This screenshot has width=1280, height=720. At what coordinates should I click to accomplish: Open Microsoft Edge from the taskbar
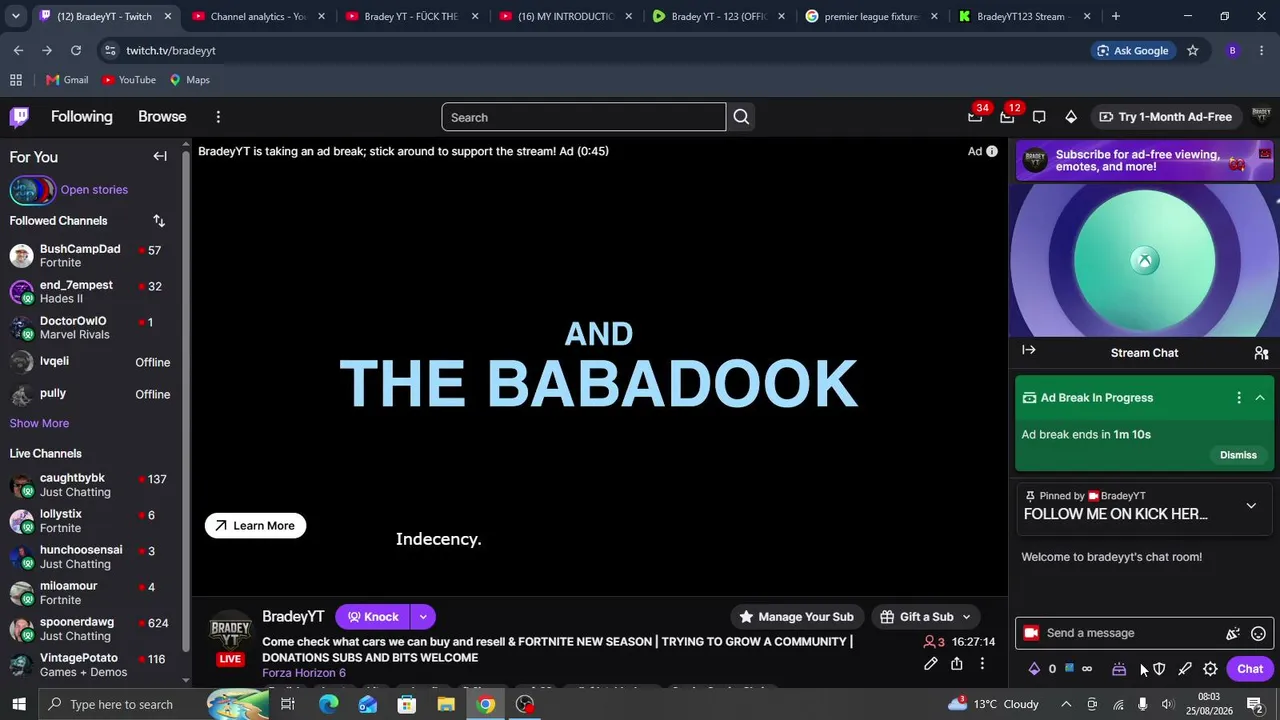click(329, 704)
